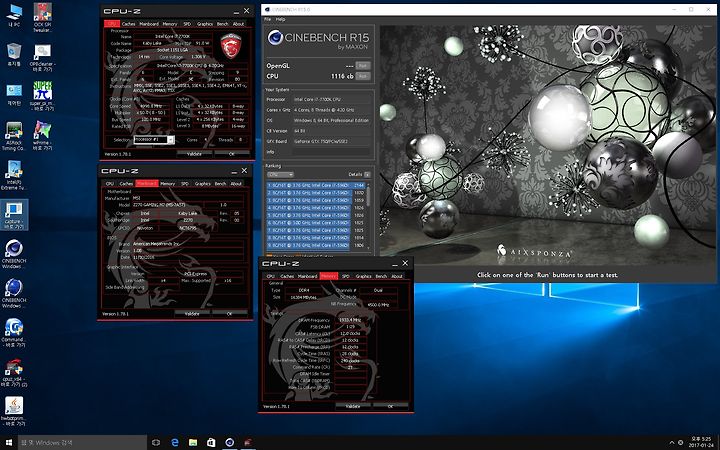720x450 pixels.
Task: Click the Info field in Cinebench
Action: [332, 152]
